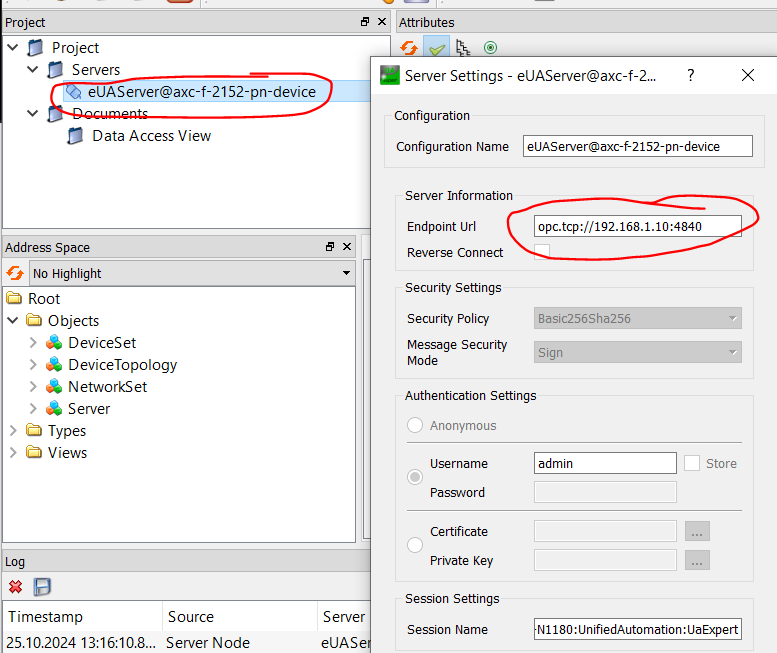Close the Address Space panel
The height and width of the screenshot is (653, 777).
pos(347,247)
